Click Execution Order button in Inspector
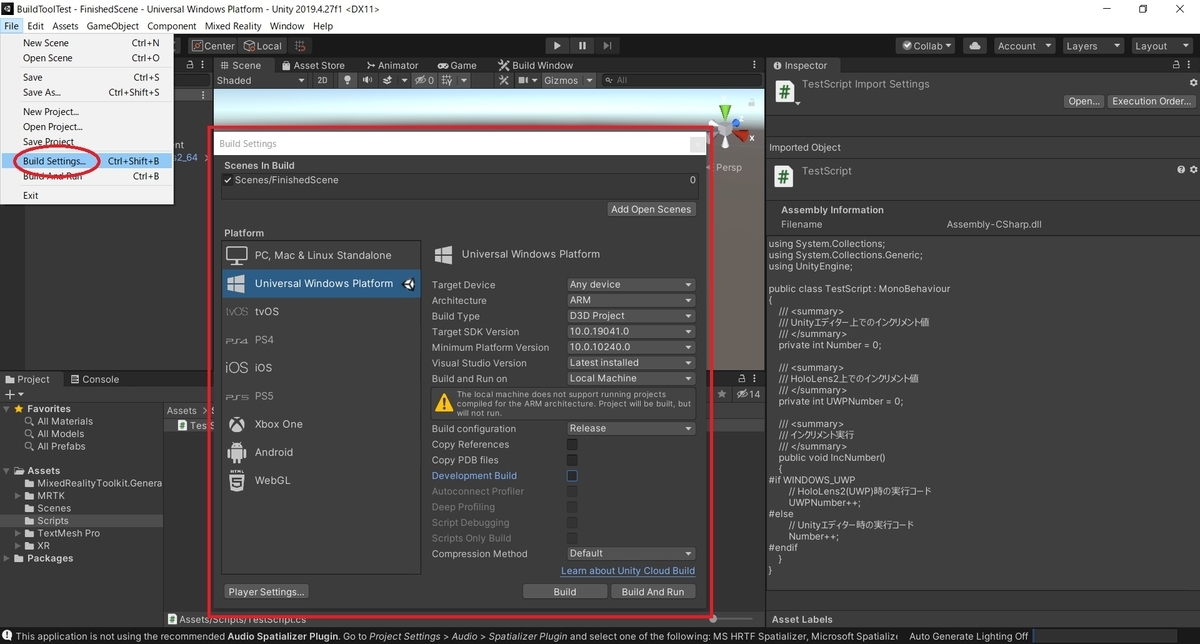This screenshot has width=1200, height=644. point(1152,101)
